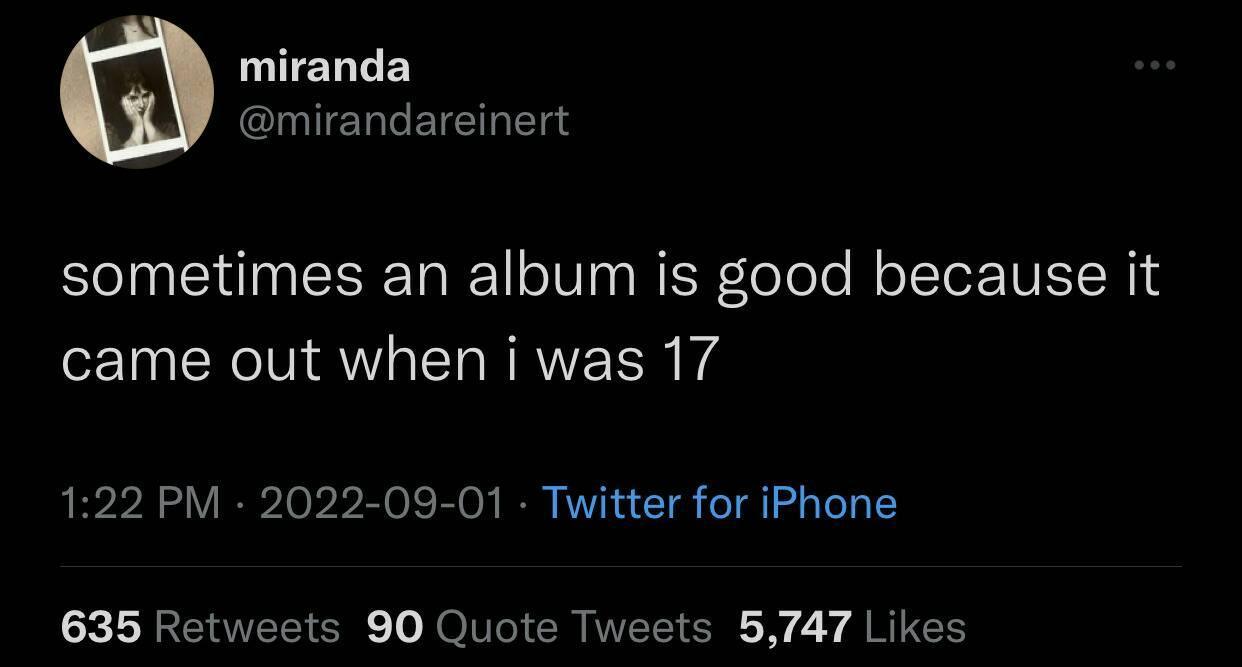
Task: Show the 5,747 Likes list
Action: click(852, 627)
